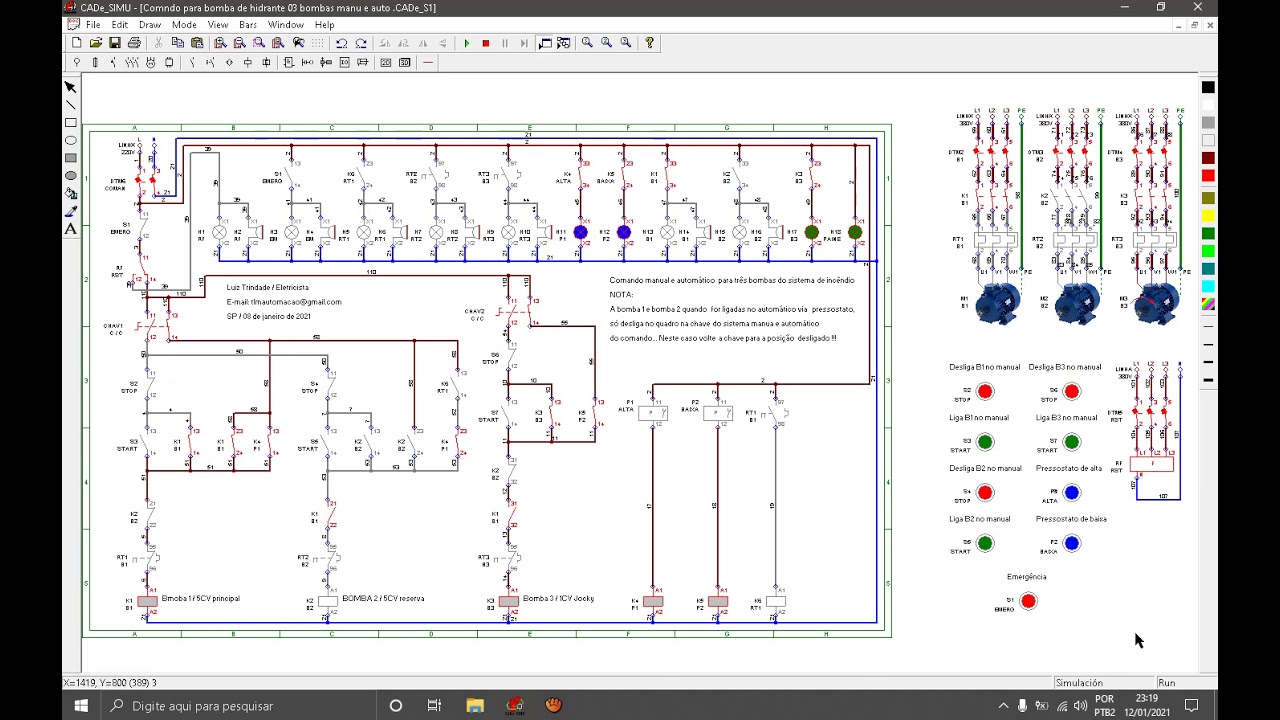
Task: Select the color picker eyedropper tool
Action: pos(70,211)
